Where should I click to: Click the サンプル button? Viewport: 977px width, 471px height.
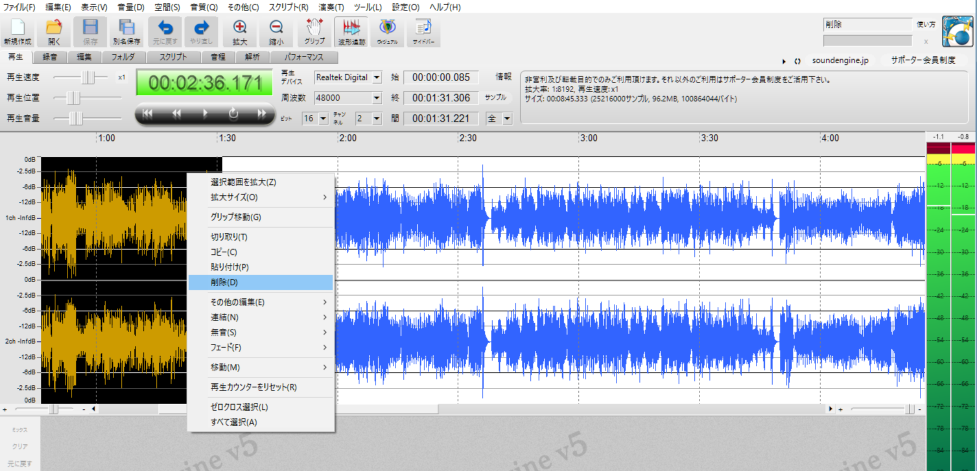495,98
